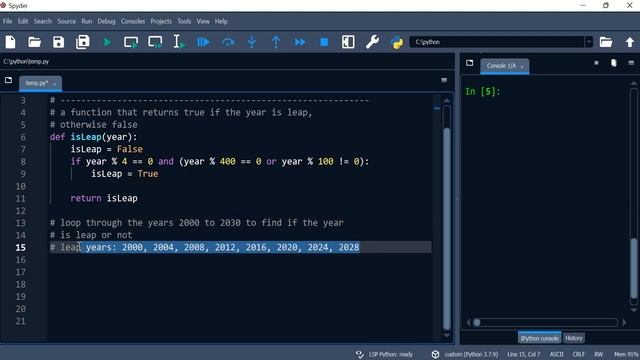
Task: Open the Debug menu
Action: click(x=106, y=21)
